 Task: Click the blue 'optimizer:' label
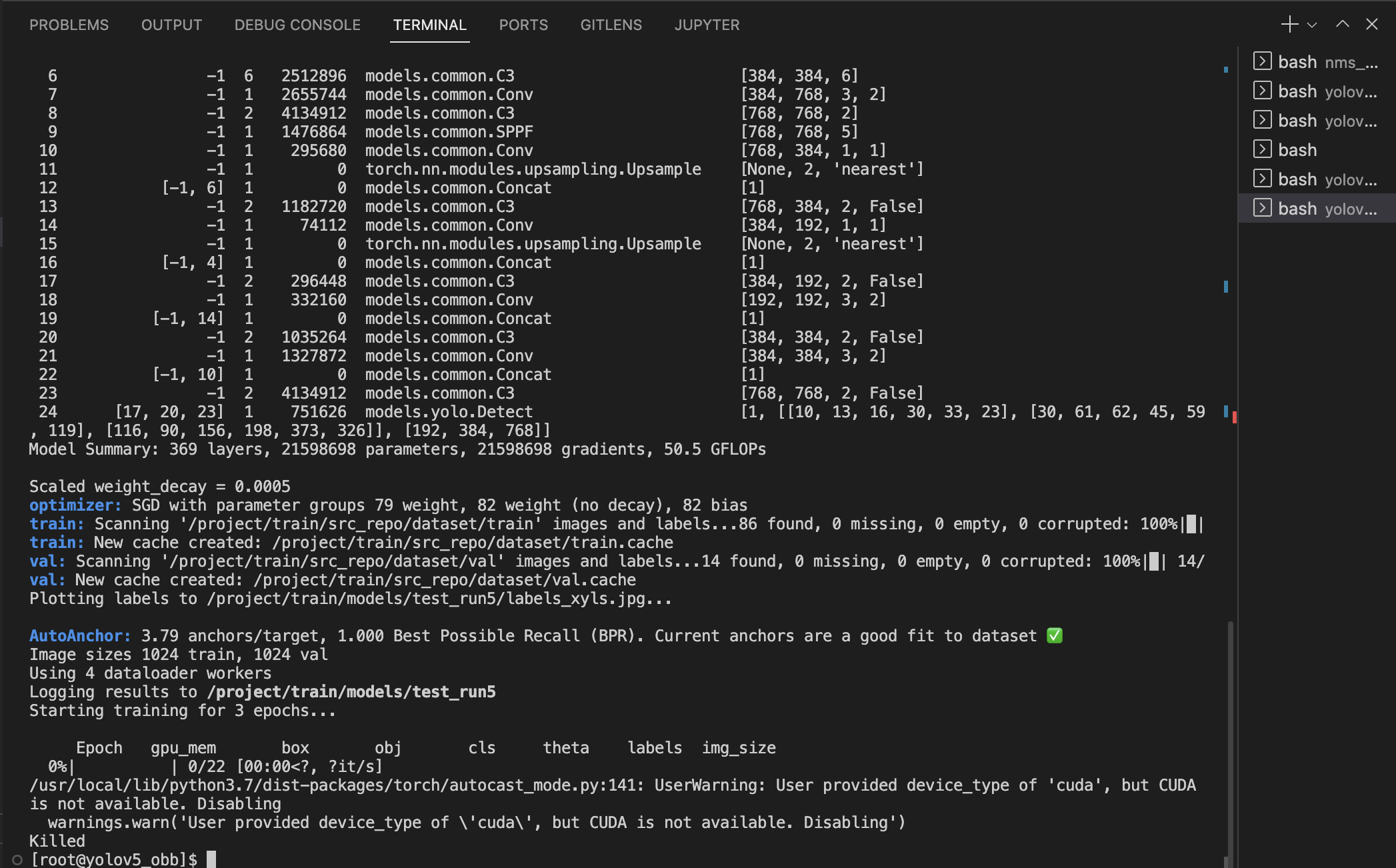click(75, 505)
